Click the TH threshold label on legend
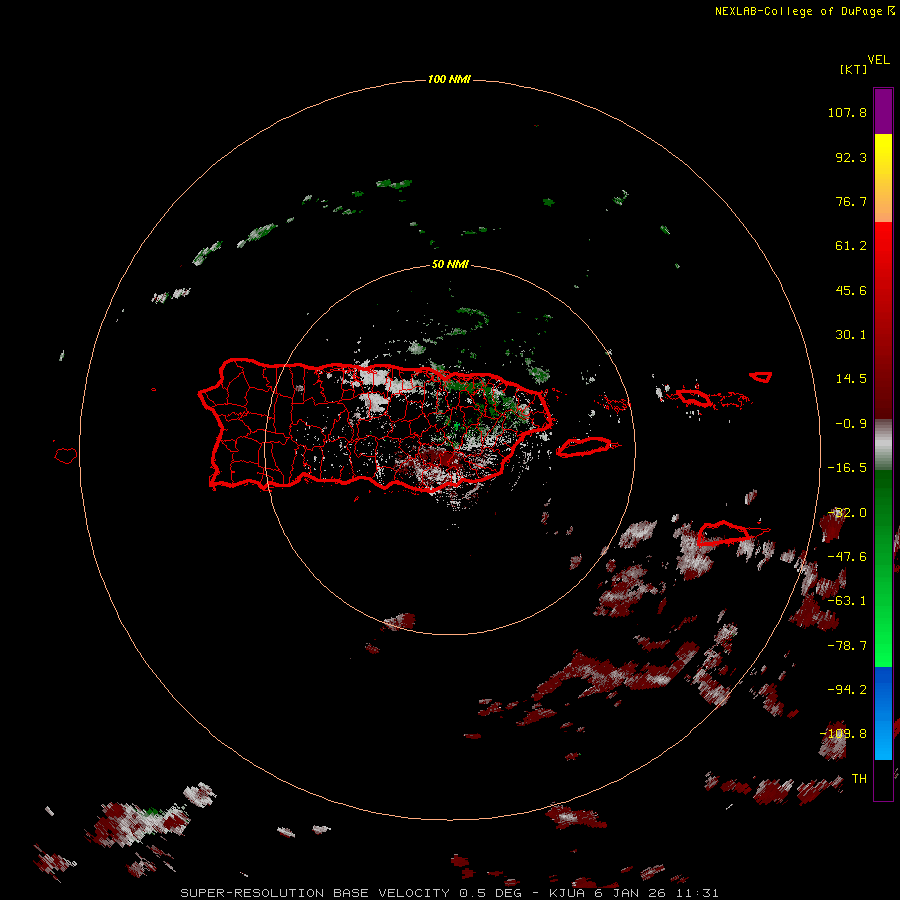Image resolution: width=900 pixels, height=900 pixels. (x=859, y=779)
